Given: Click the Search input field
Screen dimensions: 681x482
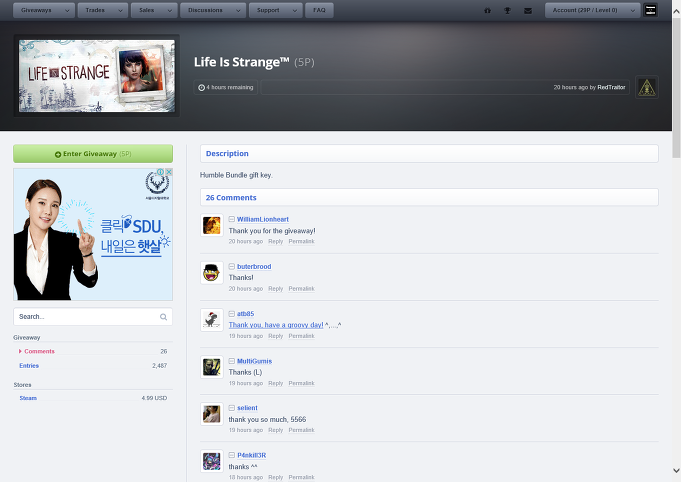Looking at the screenshot, I should coord(93,317).
